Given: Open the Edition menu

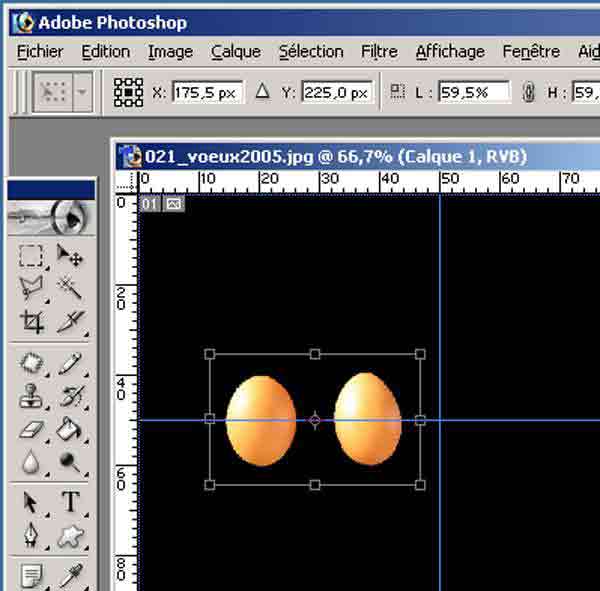Looking at the screenshot, I should click(106, 52).
